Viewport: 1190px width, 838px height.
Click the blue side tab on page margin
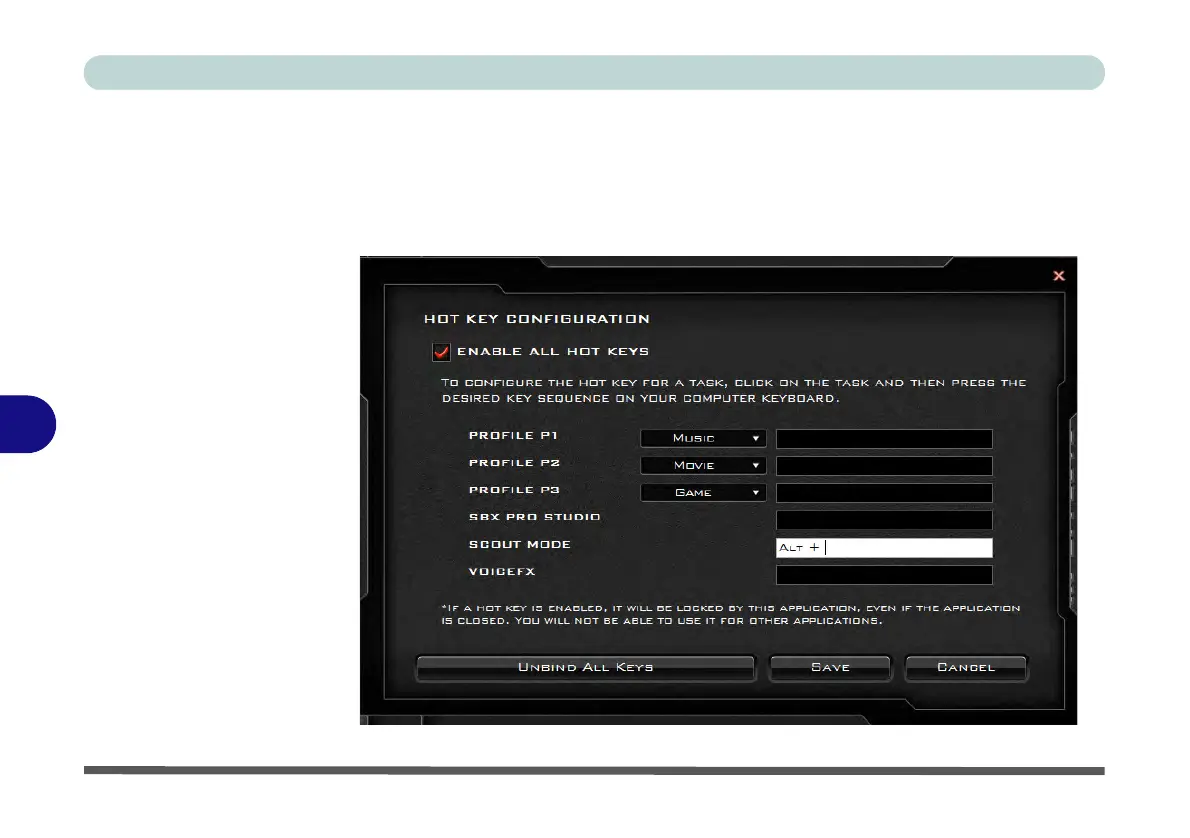coord(27,424)
